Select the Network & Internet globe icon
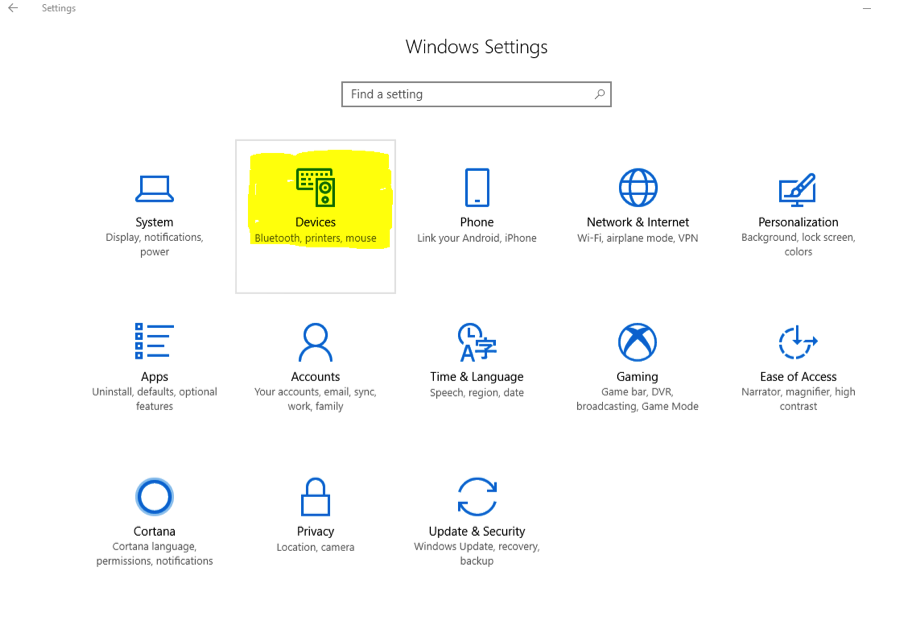 tap(638, 188)
